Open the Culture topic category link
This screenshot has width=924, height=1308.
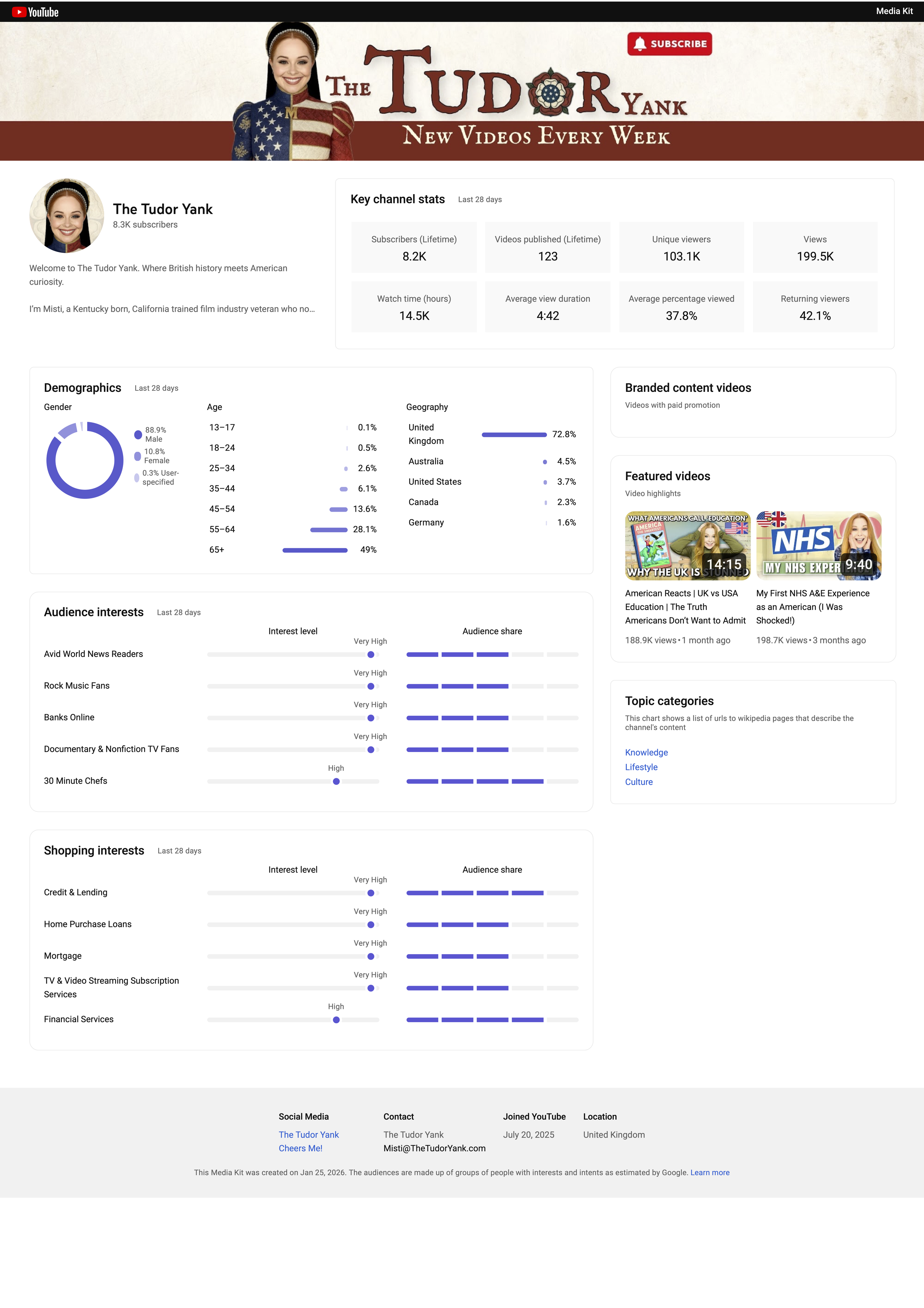tap(639, 782)
